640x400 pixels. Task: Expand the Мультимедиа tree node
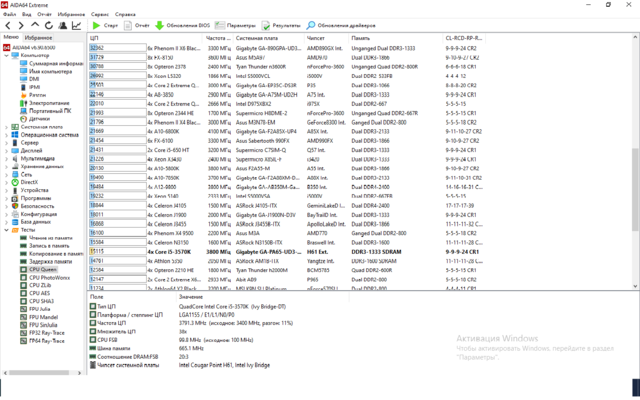click(7, 159)
